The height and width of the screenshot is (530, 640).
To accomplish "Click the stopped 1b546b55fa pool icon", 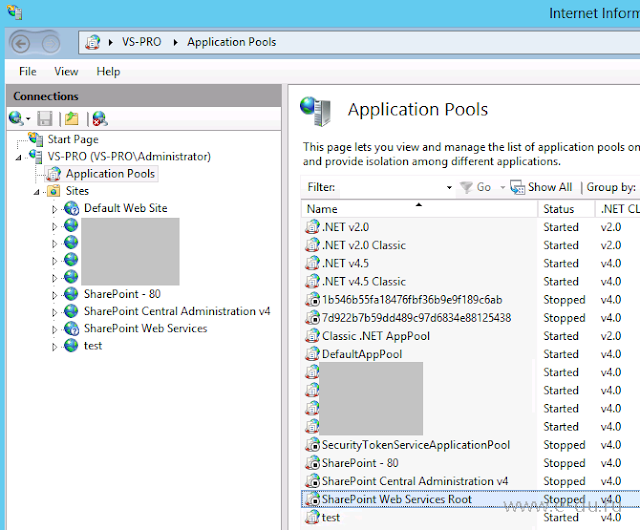I will click(312, 299).
